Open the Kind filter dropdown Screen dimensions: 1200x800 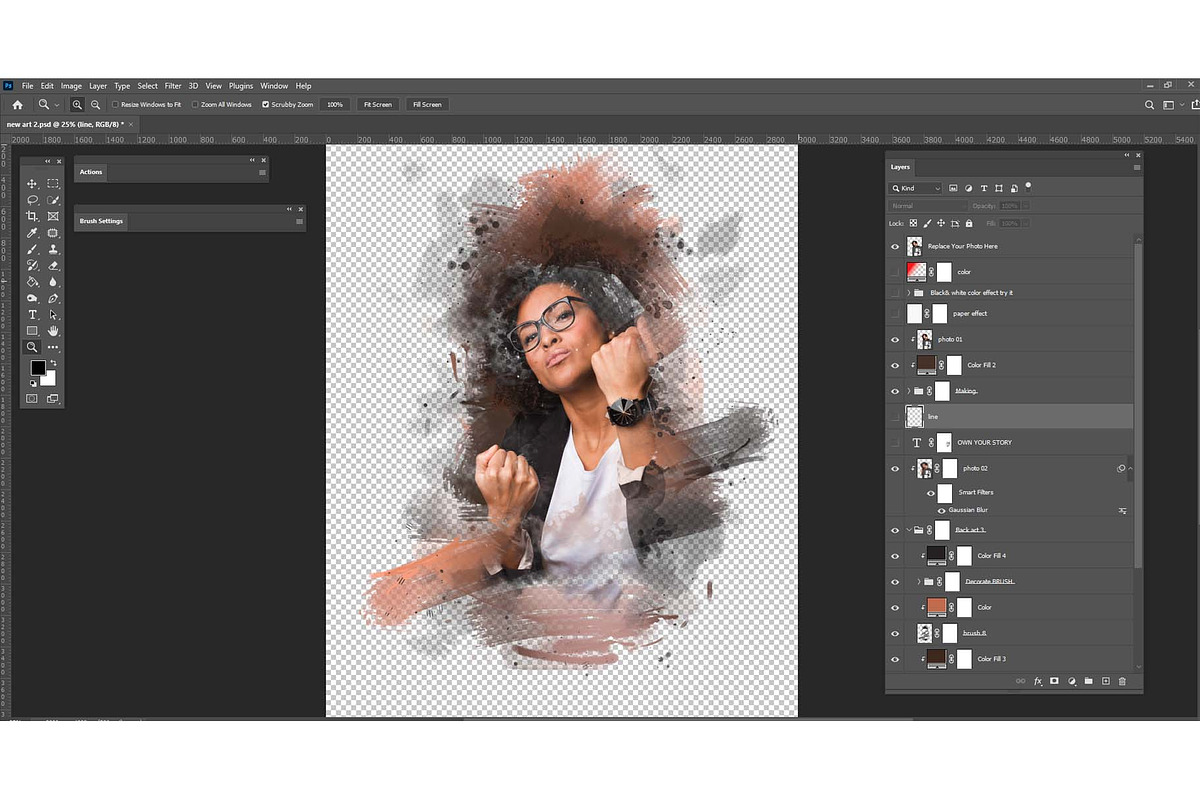[917, 188]
